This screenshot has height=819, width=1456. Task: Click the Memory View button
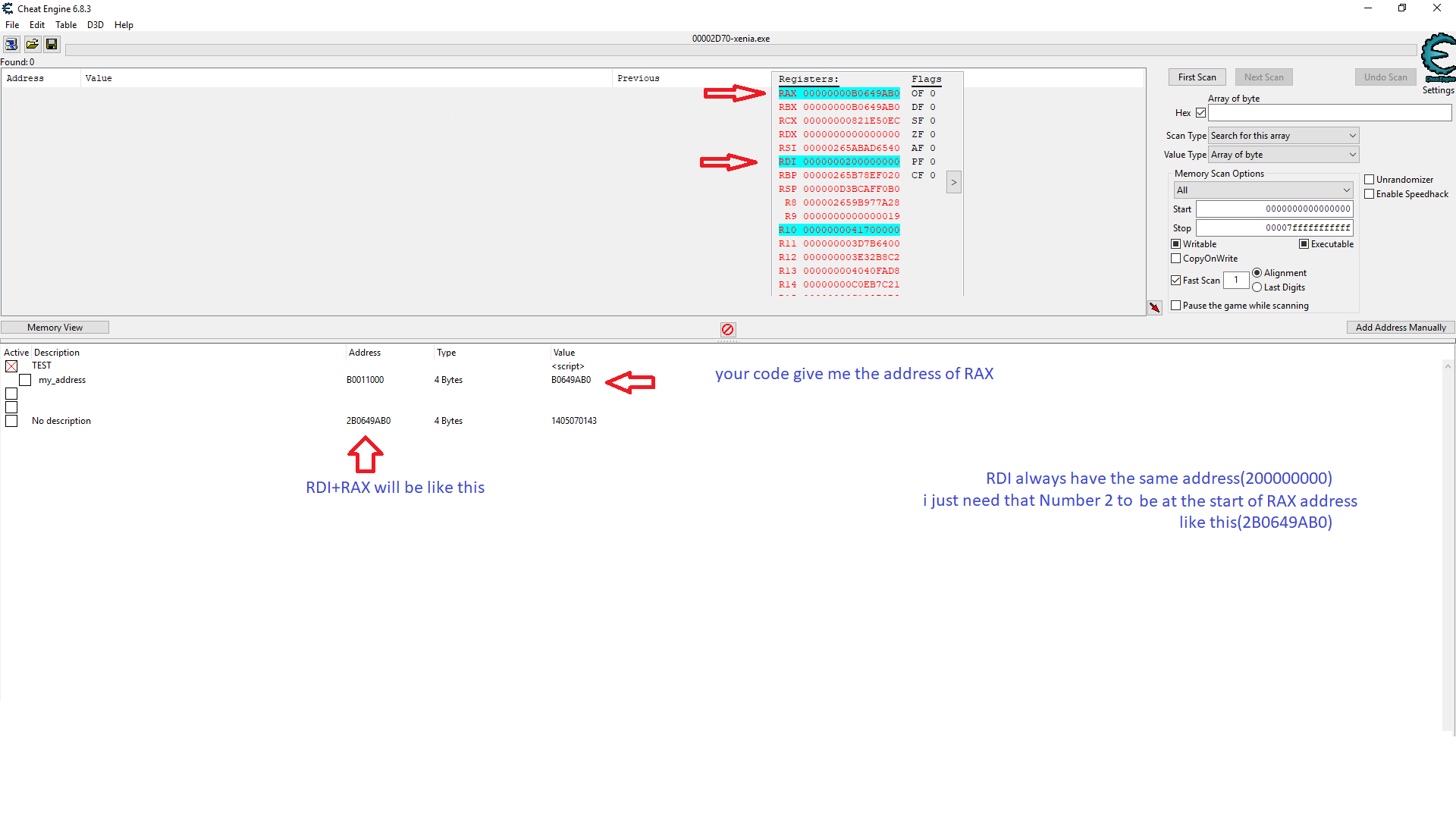pyautogui.click(x=55, y=328)
